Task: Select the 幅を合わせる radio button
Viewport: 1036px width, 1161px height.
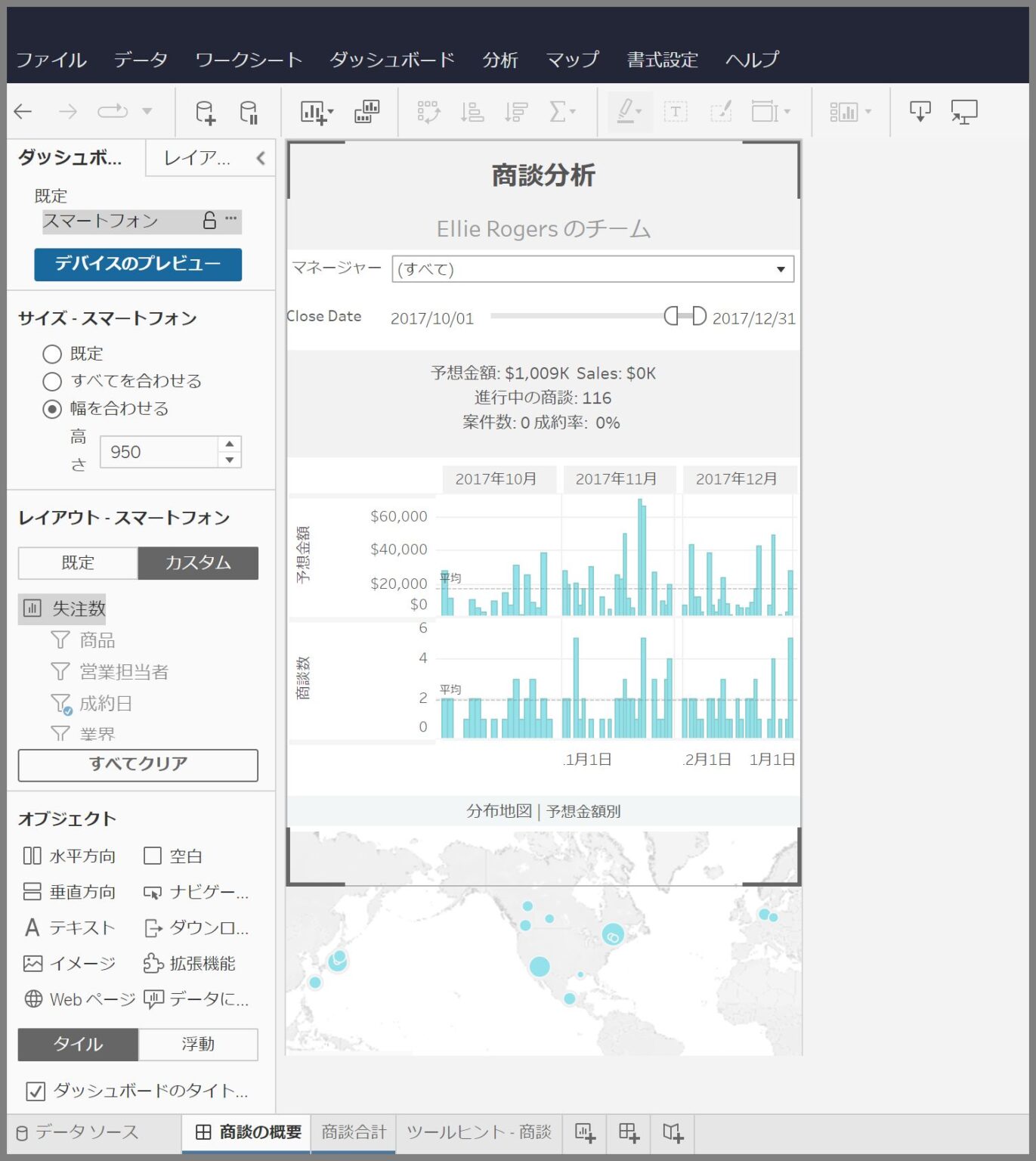Action: point(52,409)
